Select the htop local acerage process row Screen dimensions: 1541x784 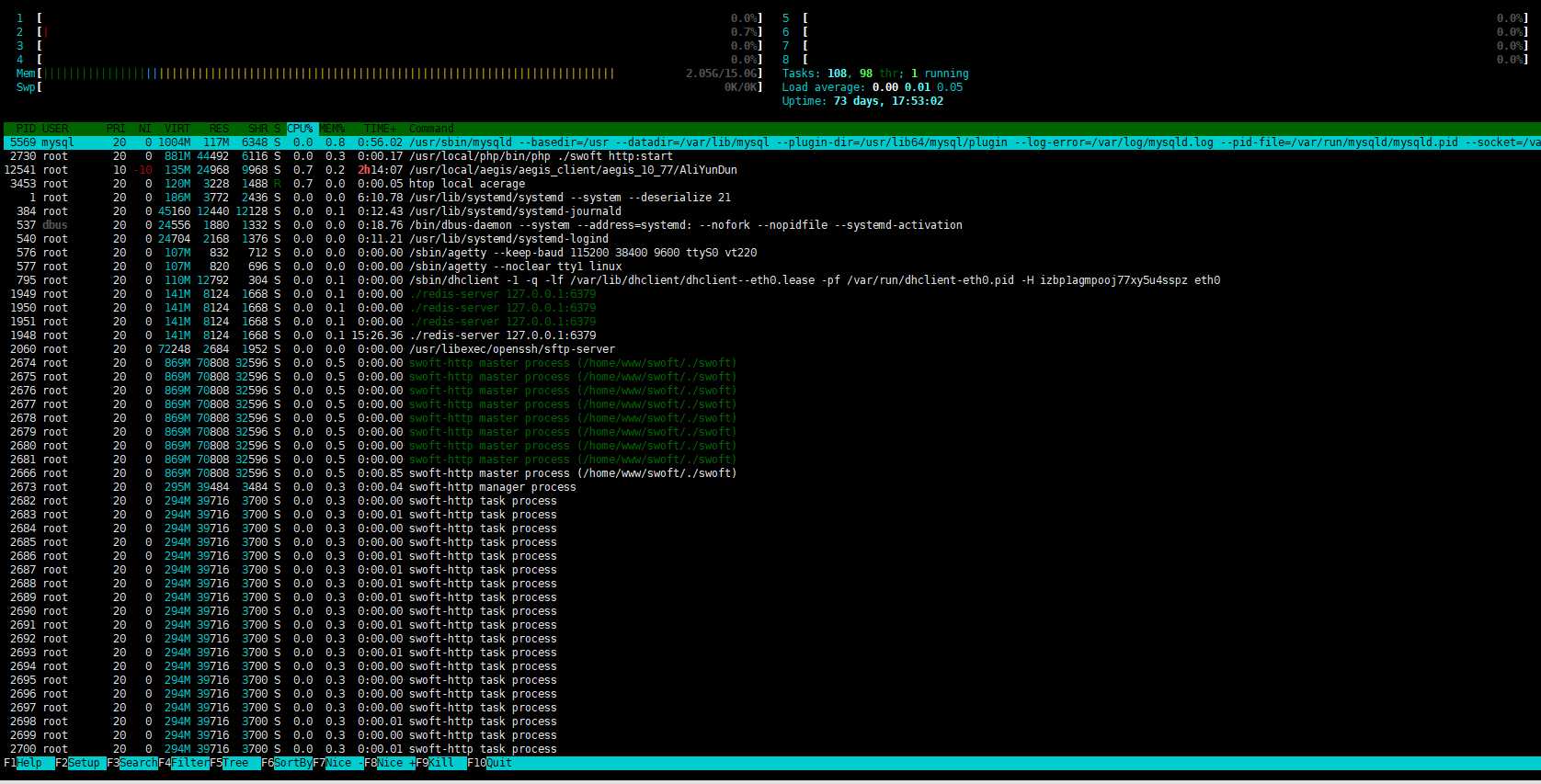770,184
